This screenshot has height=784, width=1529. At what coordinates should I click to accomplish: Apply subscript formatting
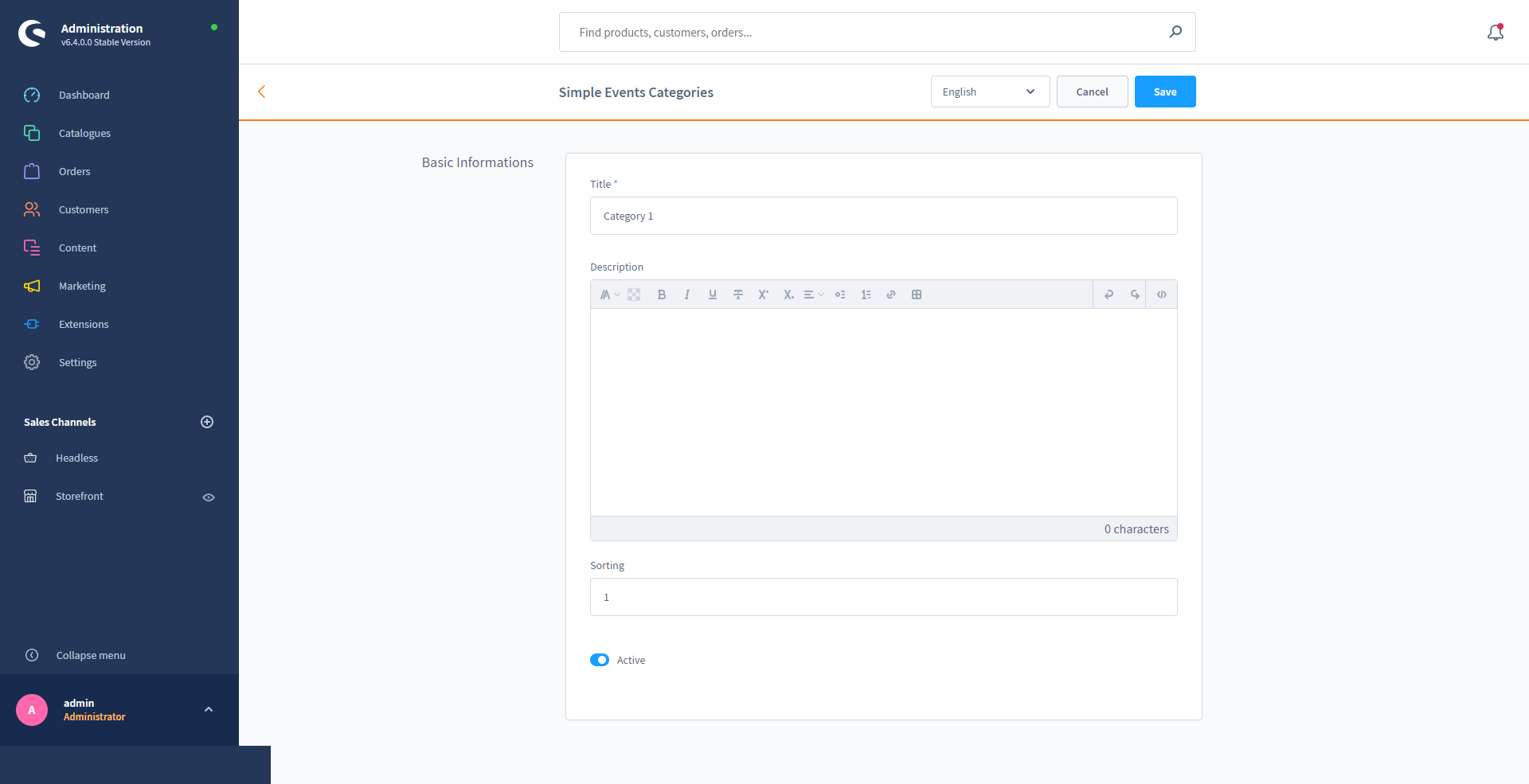788,294
